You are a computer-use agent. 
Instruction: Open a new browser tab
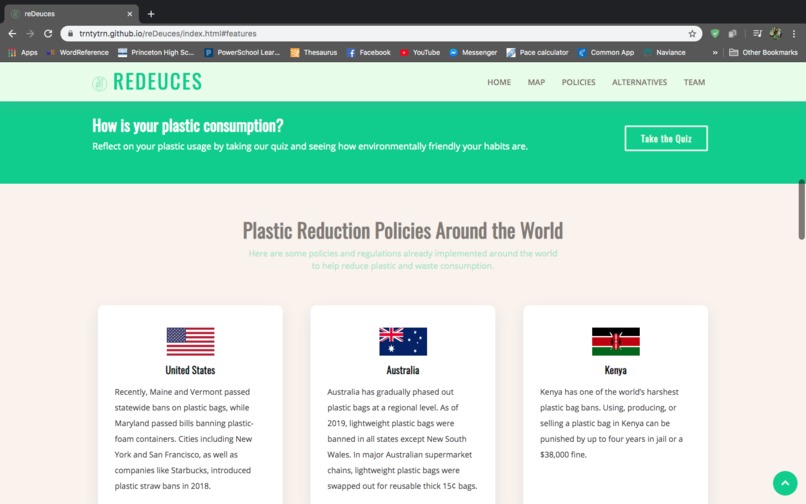[151, 14]
